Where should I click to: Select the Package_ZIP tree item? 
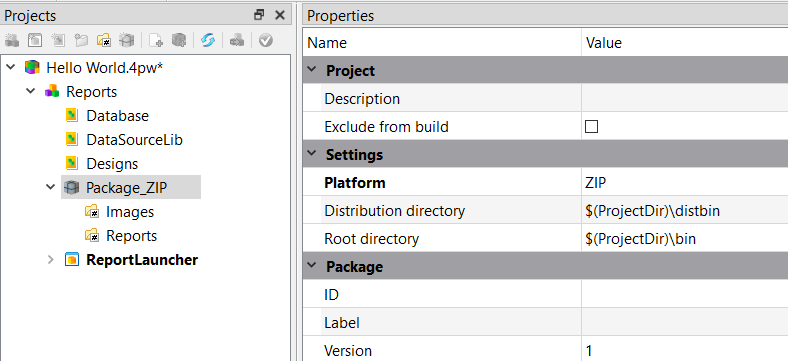[126, 188]
